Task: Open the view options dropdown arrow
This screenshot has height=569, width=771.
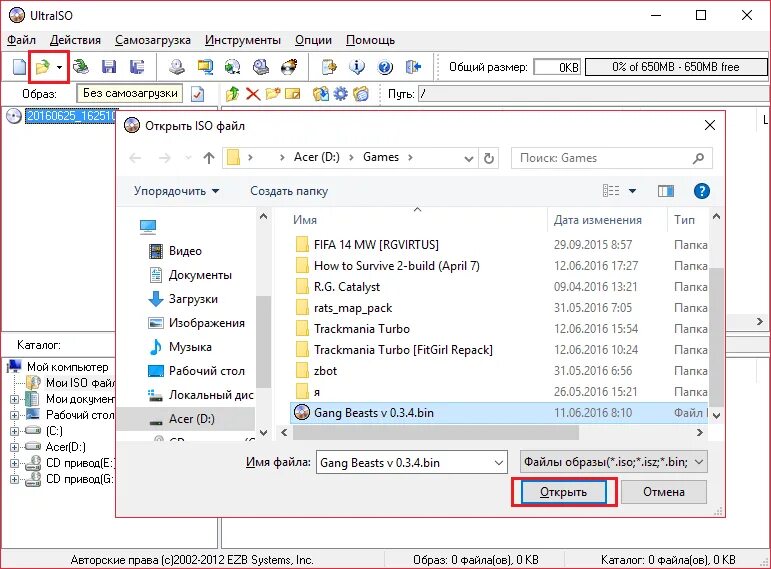Action: pyautogui.click(x=632, y=191)
